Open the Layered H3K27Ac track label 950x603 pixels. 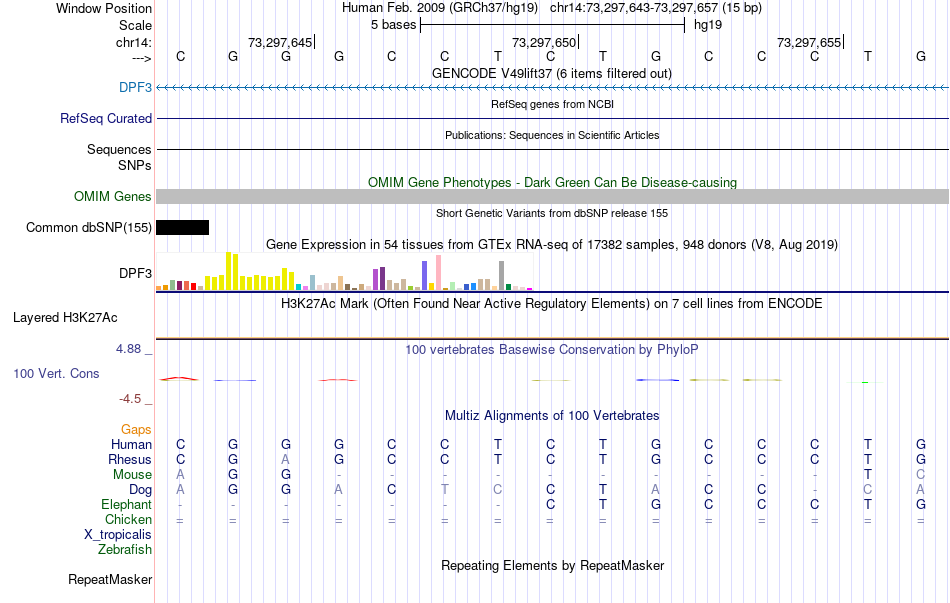click(x=65, y=318)
